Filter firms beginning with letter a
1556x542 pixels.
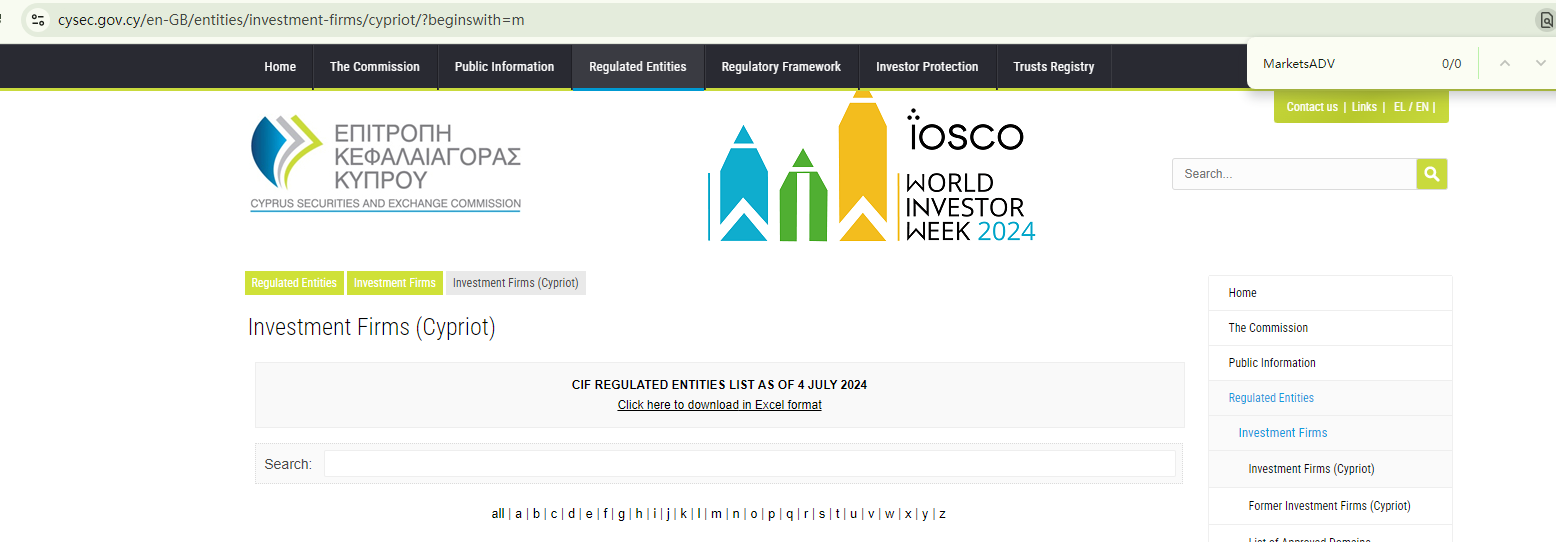pos(518,514)
